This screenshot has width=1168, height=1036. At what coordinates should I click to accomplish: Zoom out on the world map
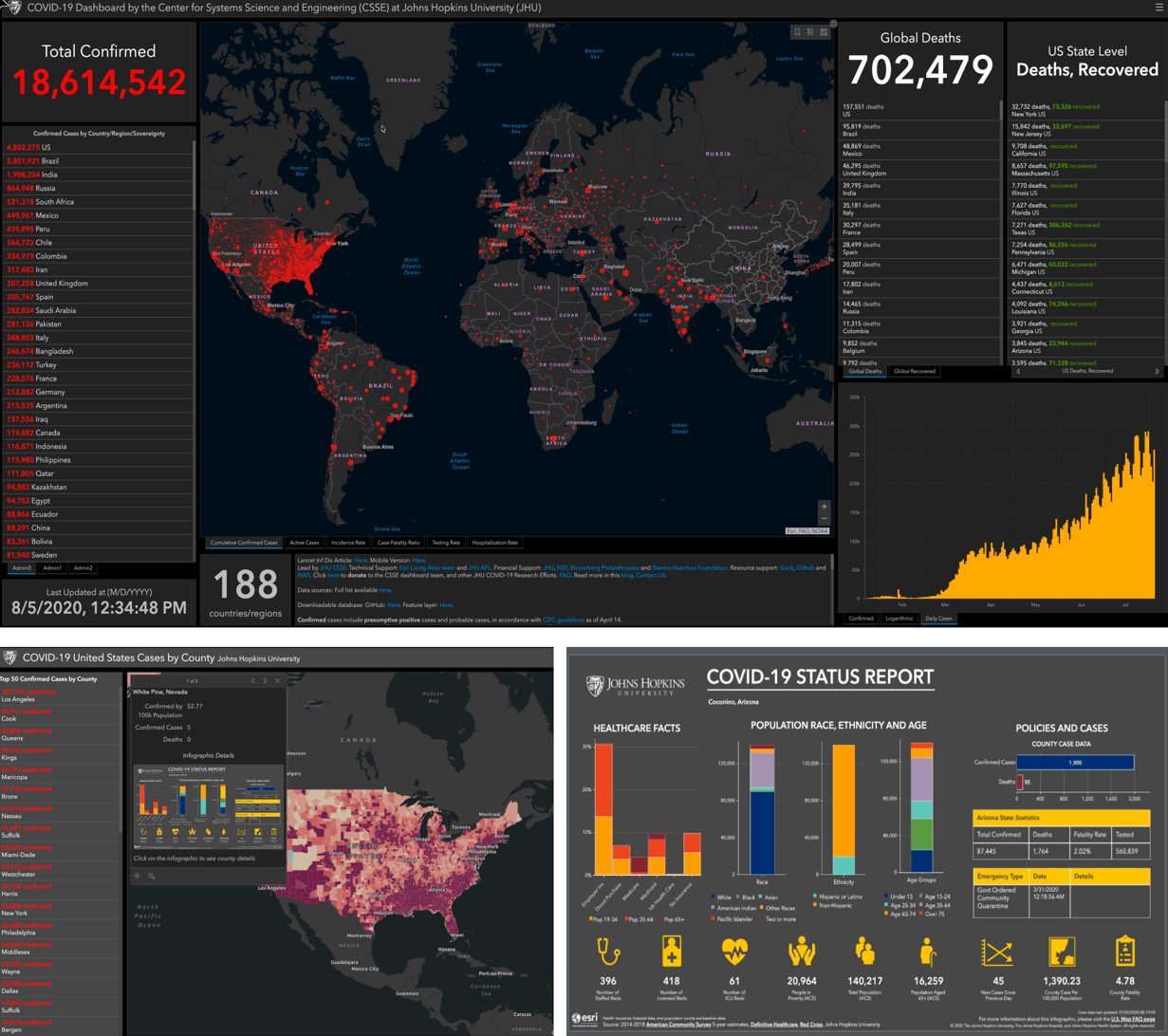click(824, 519)
